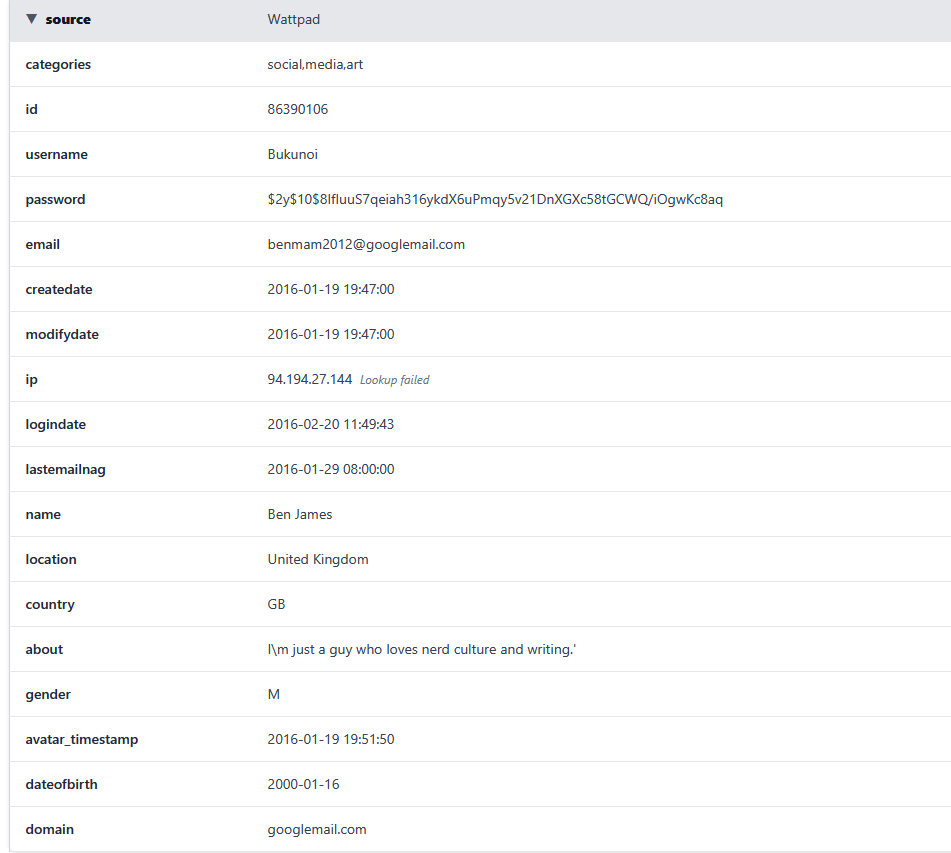Select the about description text
The image size is (951, 853).
[x=422, y=649]
